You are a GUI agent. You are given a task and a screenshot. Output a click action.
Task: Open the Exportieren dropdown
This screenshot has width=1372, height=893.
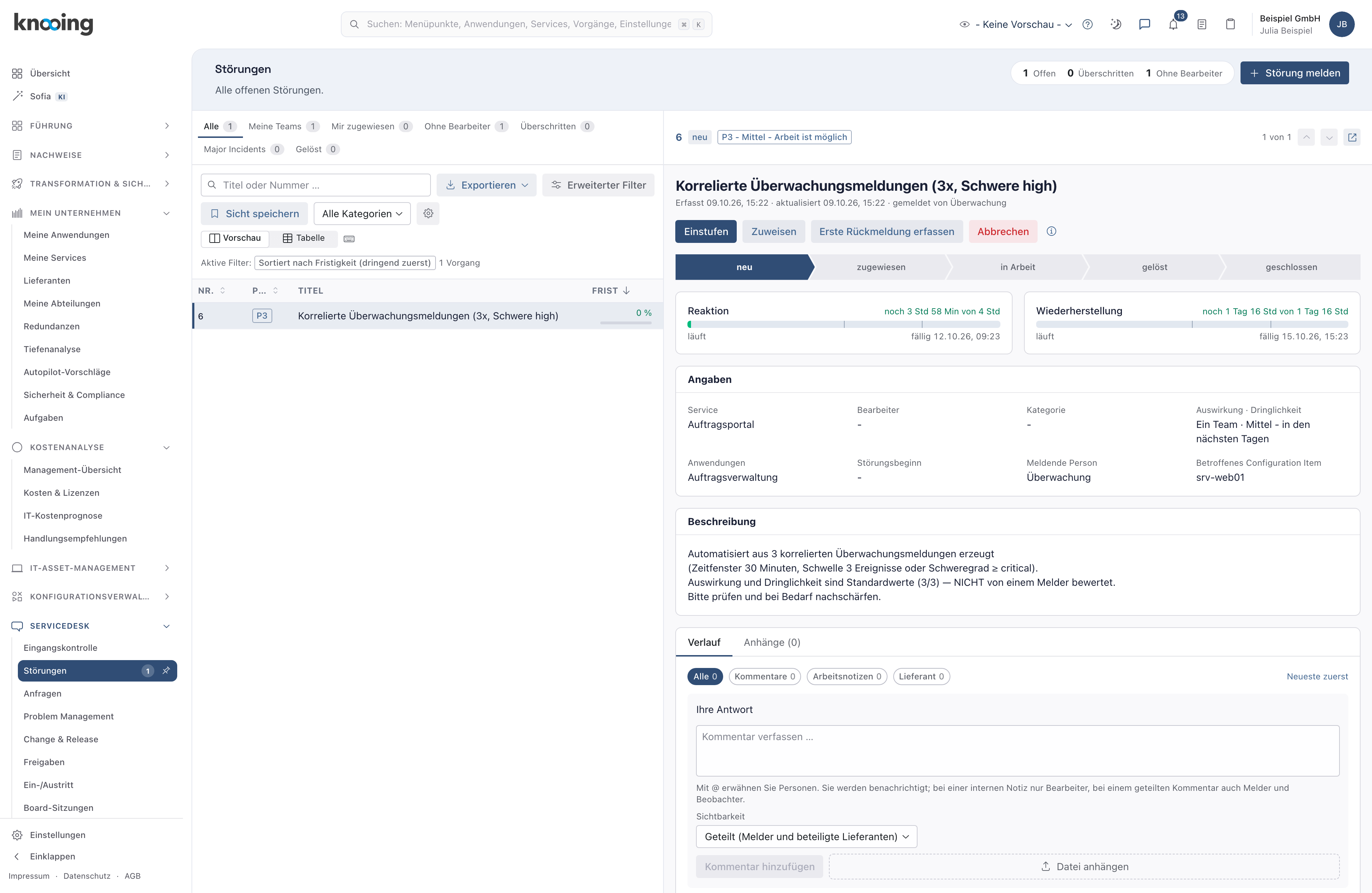point(487,185)
